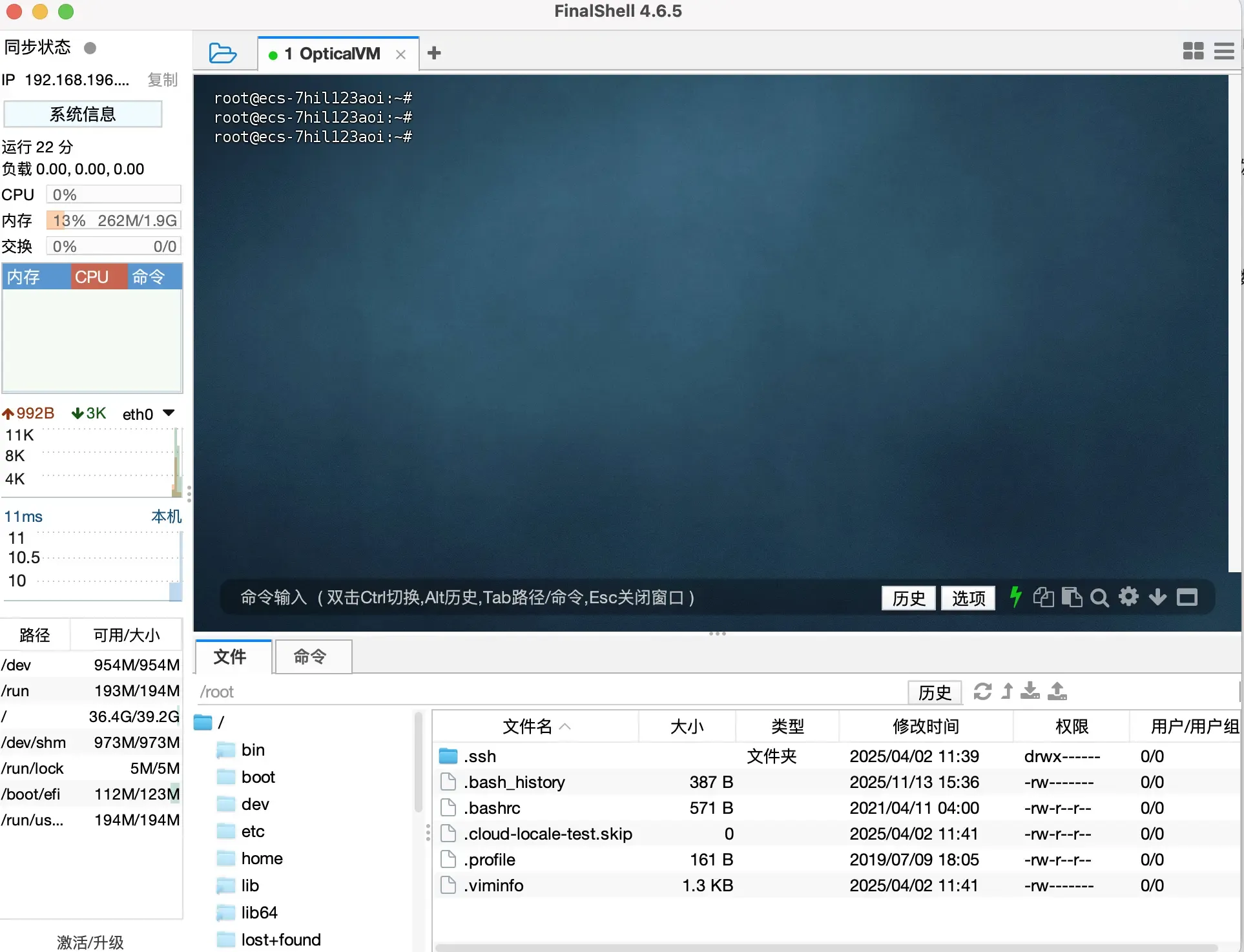Open the hamburger menu at top right

[x=1224, y=51]
